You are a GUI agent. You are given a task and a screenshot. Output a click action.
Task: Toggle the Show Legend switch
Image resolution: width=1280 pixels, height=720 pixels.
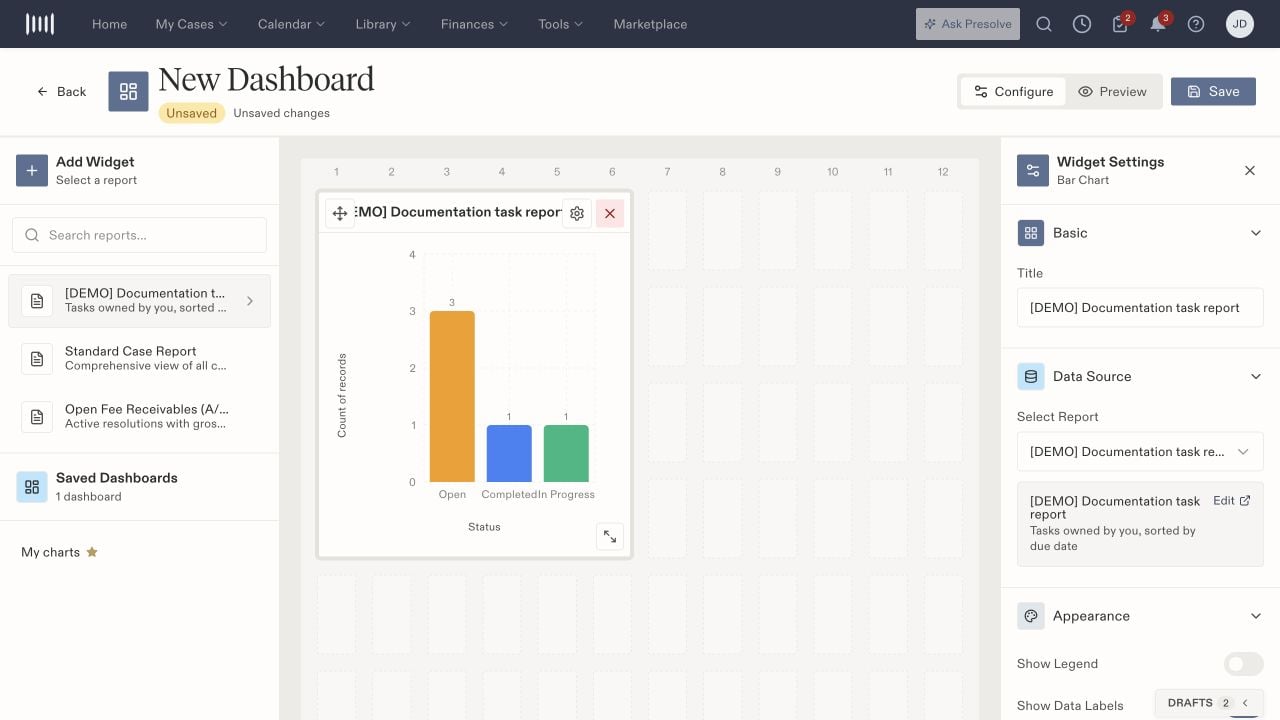(x=1244, y=664)
